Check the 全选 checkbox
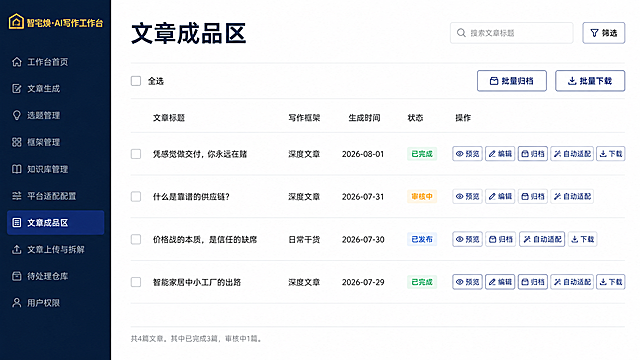Image resolution: width=640 pixels, height=360 pixels. [x=136, y=81]
